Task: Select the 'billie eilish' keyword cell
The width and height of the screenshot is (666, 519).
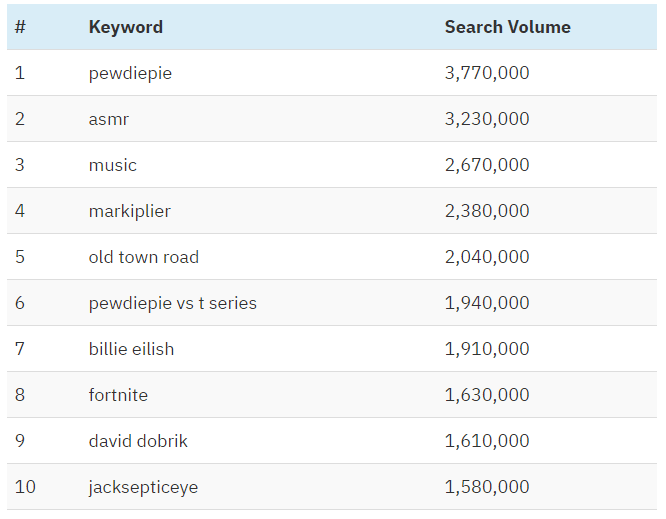Action: pyautogui.click(x=131, y=349)
